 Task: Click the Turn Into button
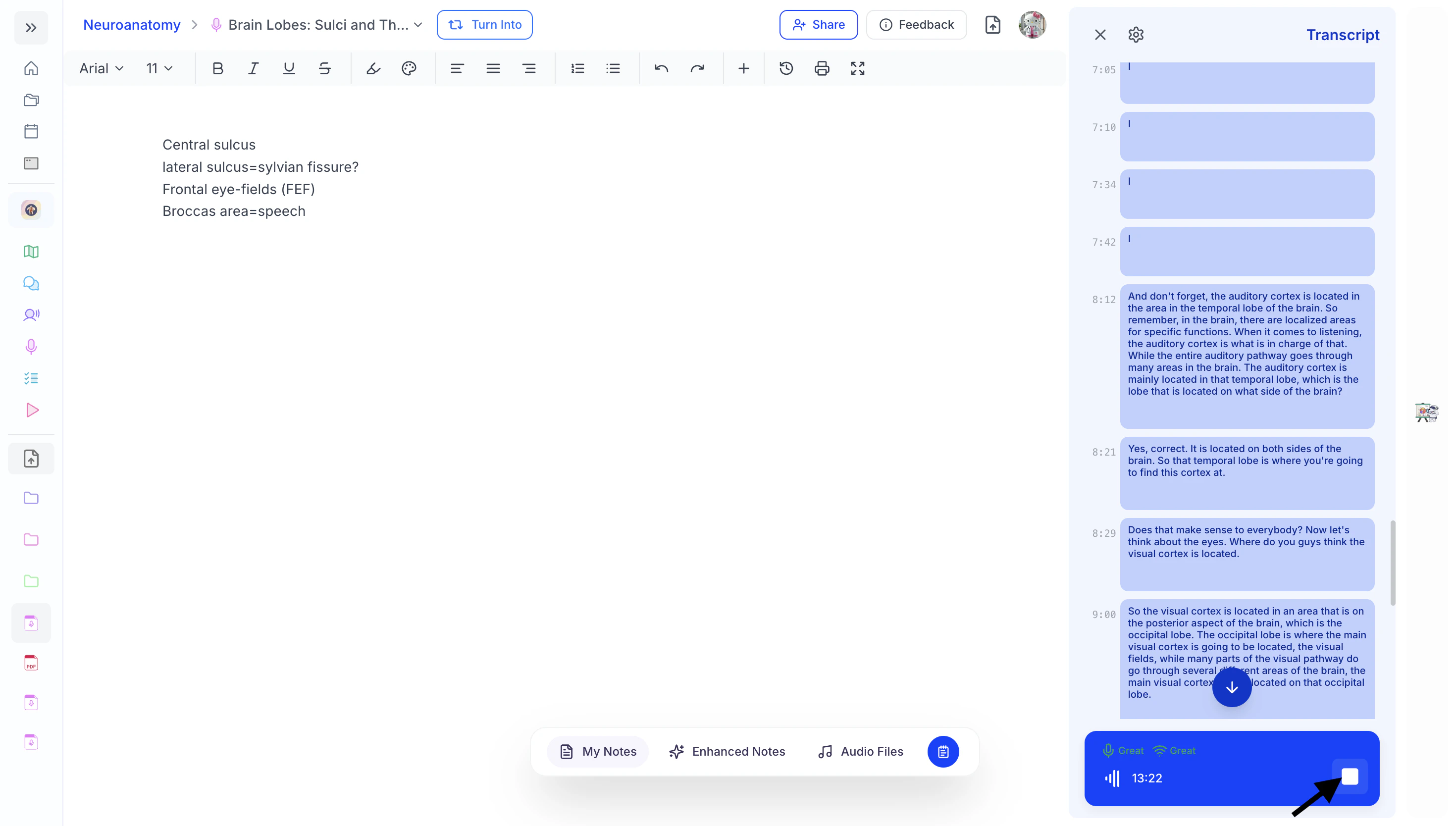coord(484,25)
